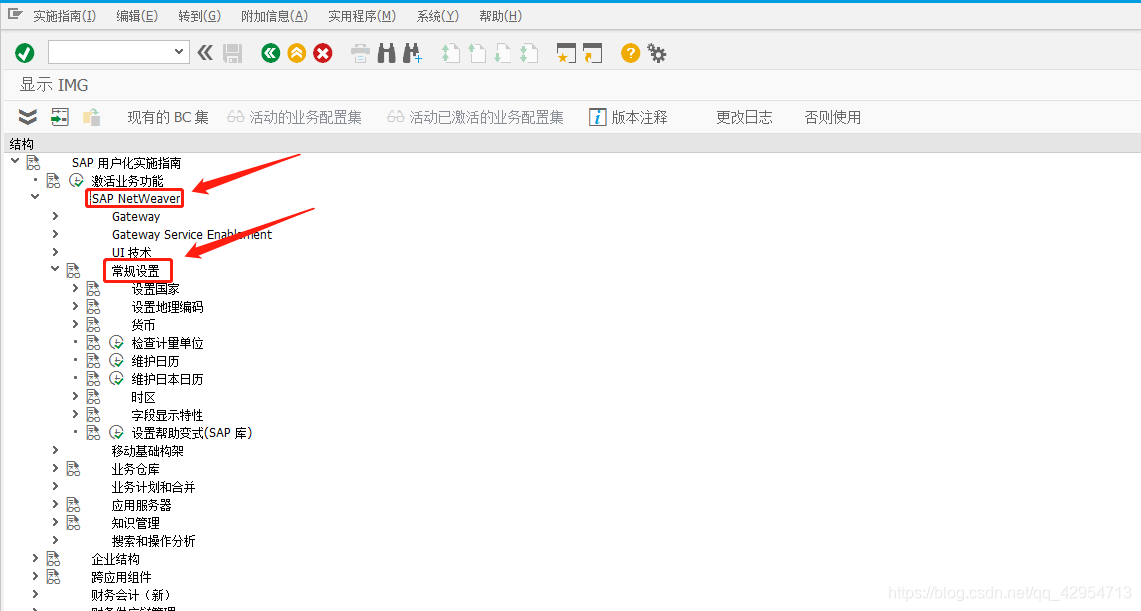
Task: Click inside the command input field
Action: [x=109, y=52]
